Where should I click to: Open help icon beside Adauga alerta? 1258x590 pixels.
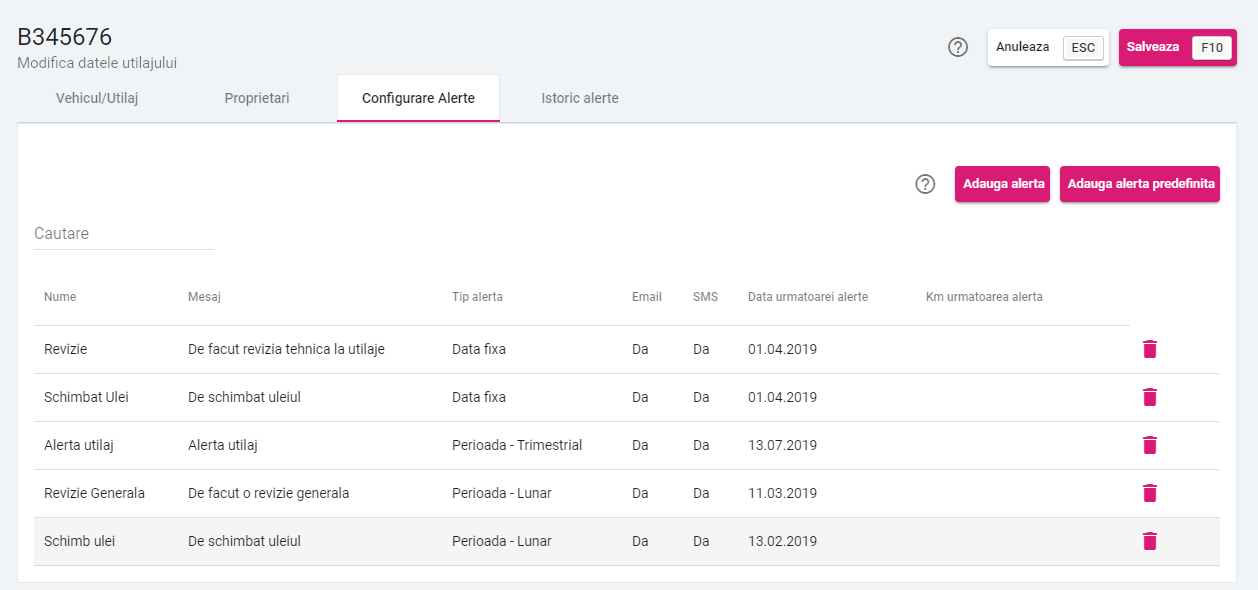(926, 184)
